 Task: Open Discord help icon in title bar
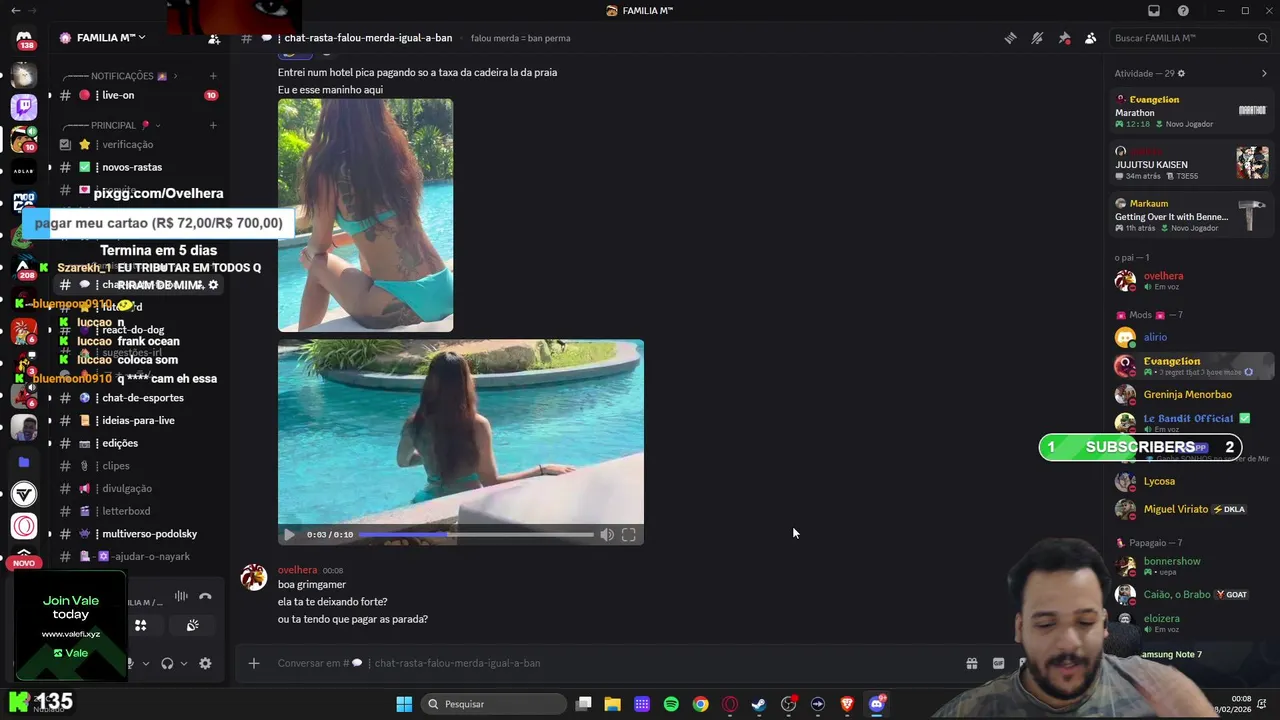tap(1183, 11)
